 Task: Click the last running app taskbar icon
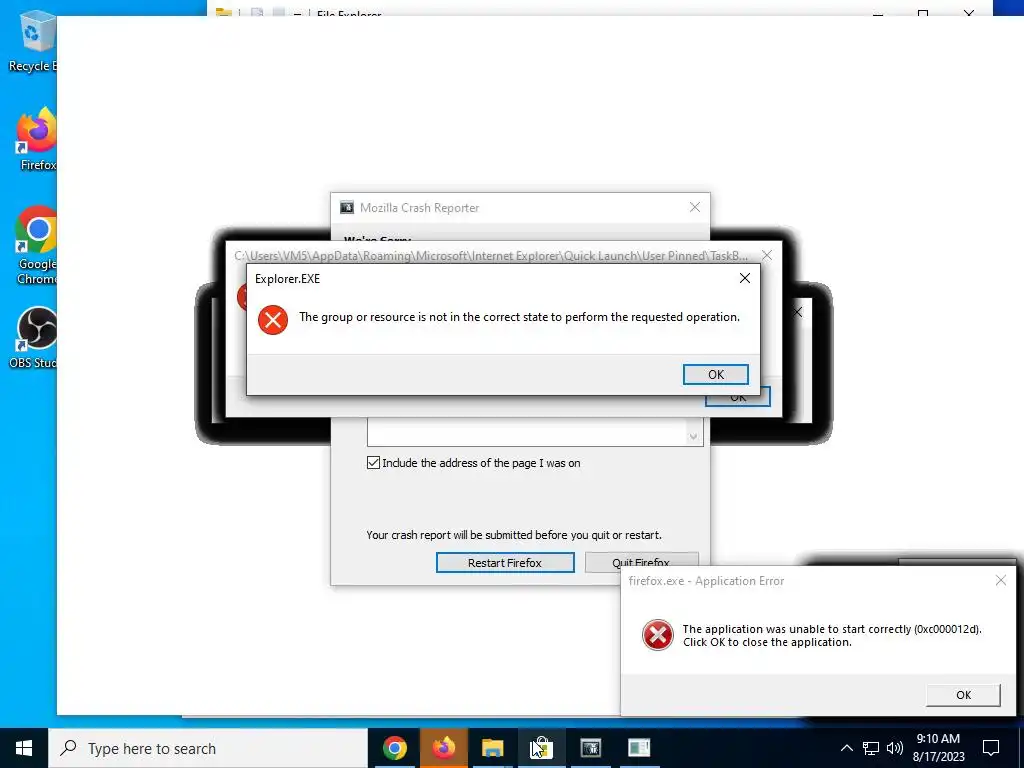click(639, 748)
